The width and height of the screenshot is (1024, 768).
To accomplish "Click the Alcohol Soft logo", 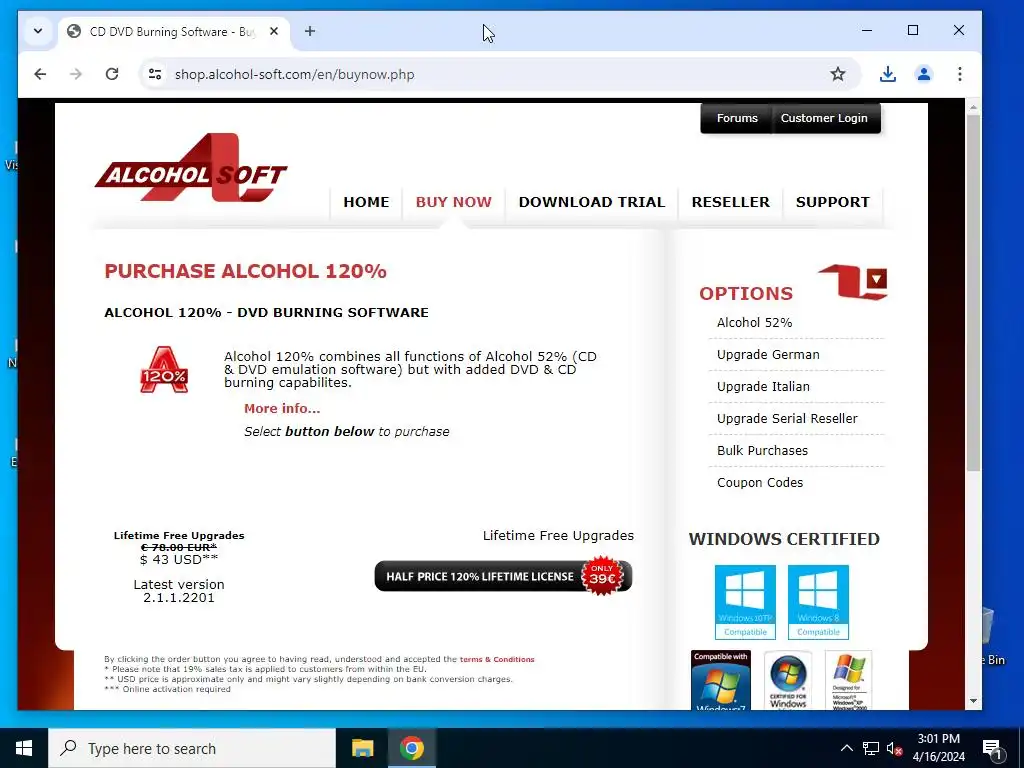I will tap(191, 168).
